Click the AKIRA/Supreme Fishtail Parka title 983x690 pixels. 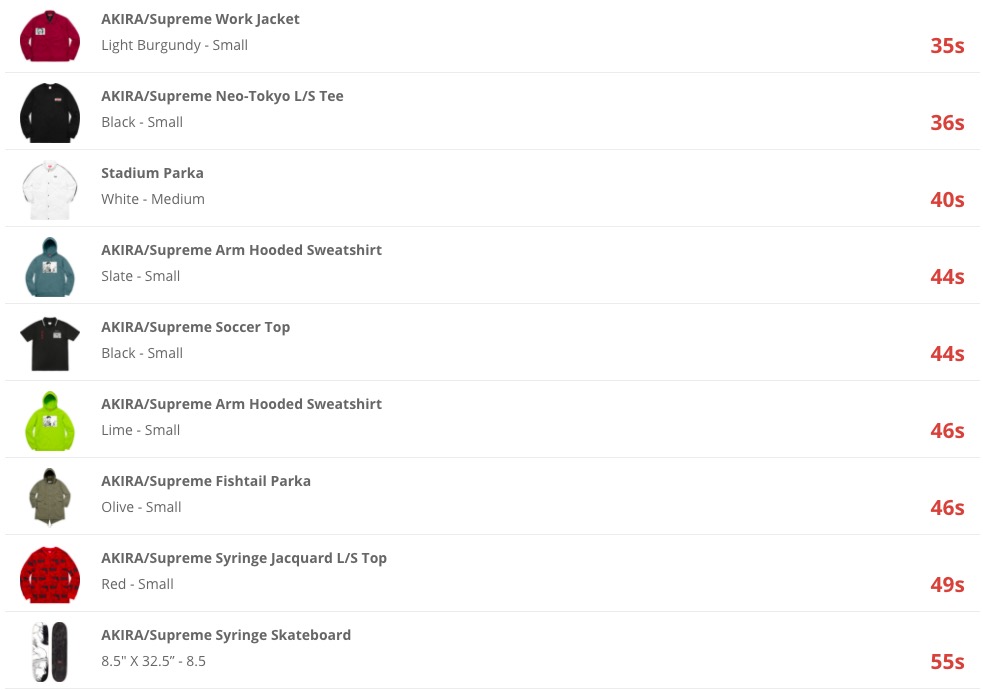[206, 481]
